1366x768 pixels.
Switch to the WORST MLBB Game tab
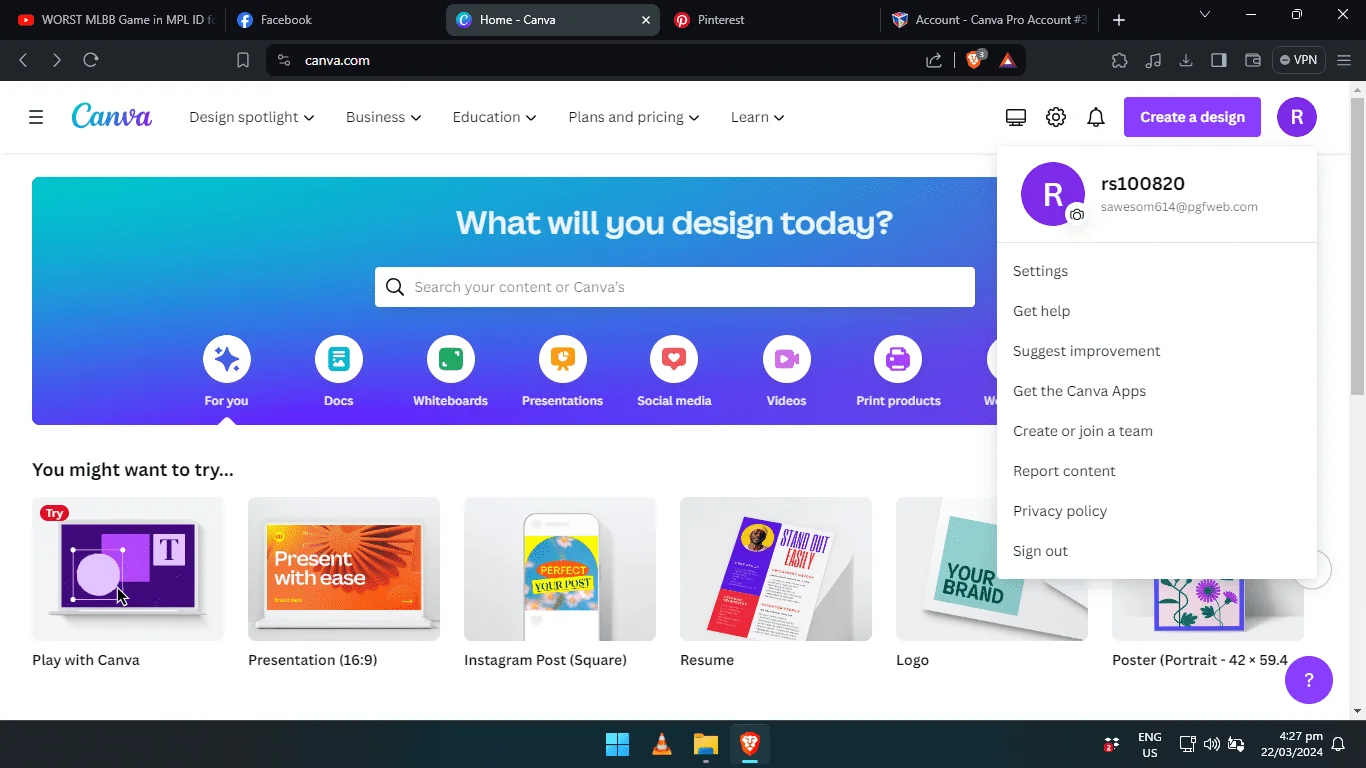[x=115, y=20]
